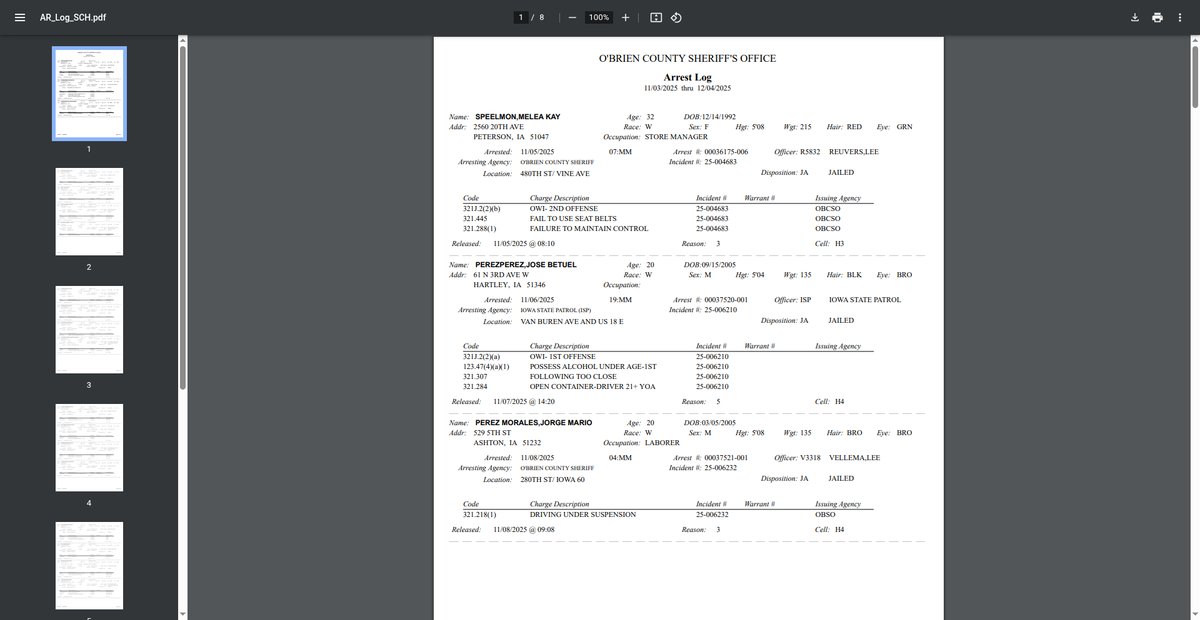Click city line PETERSON, IA 51047
Screen dimensions: 1200x620
[511, 136]
